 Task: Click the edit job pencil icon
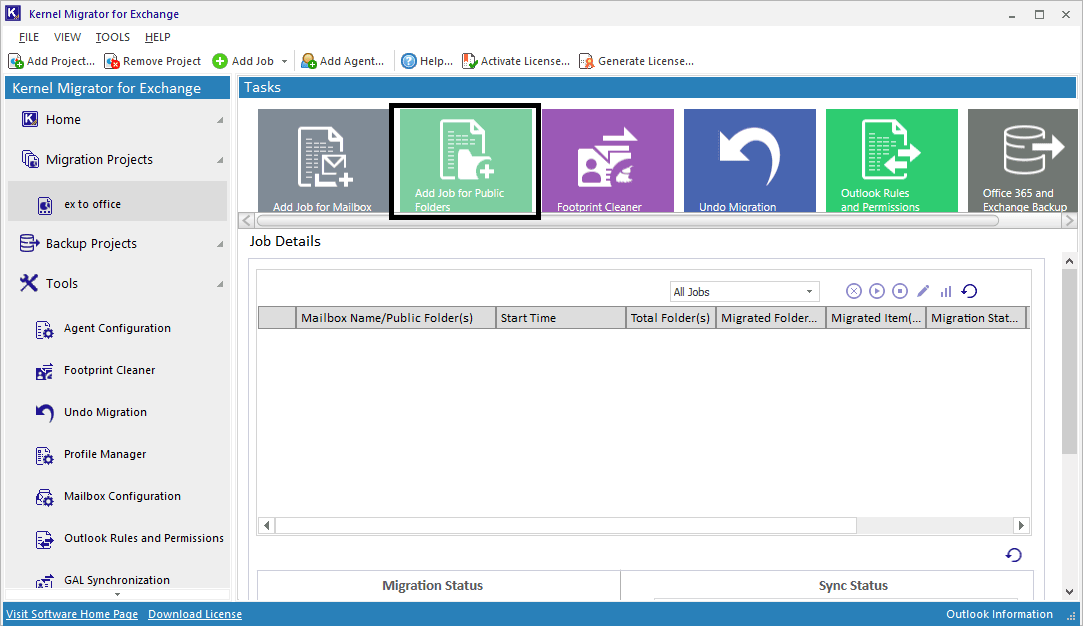(923, 292)
